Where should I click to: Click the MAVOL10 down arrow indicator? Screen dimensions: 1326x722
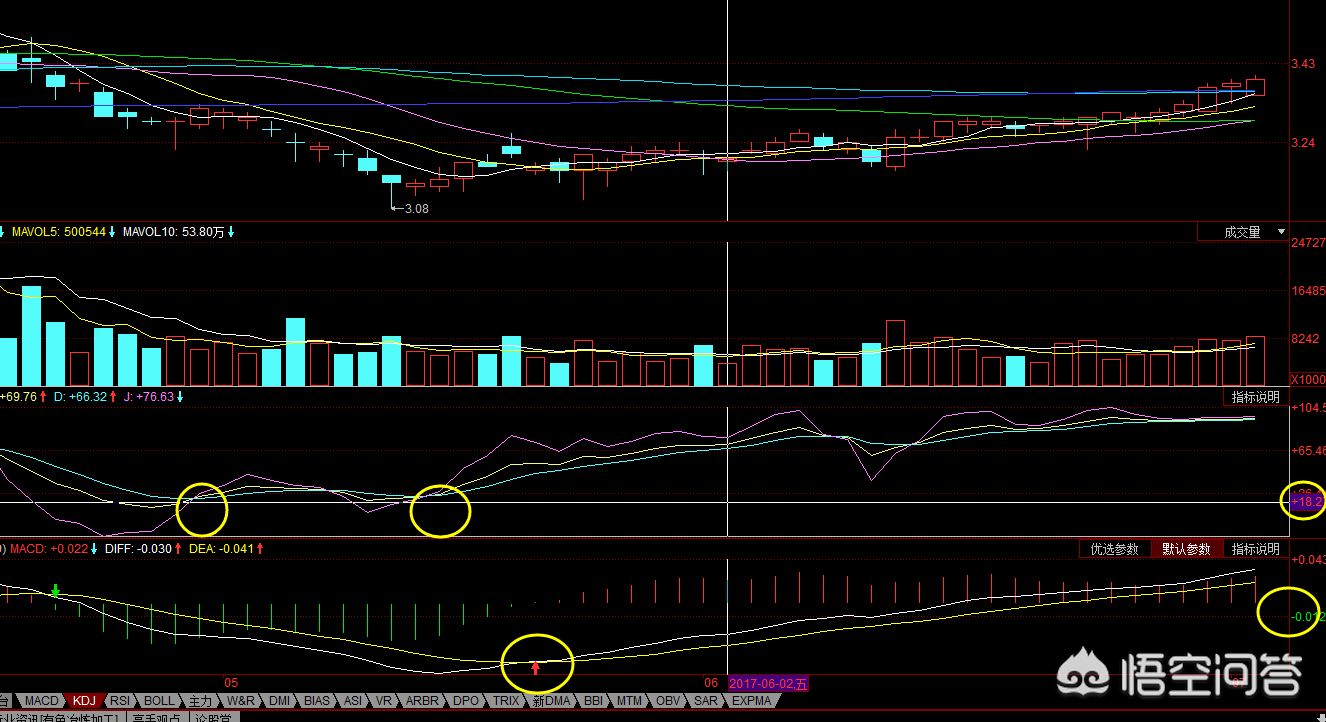(231, 232)
